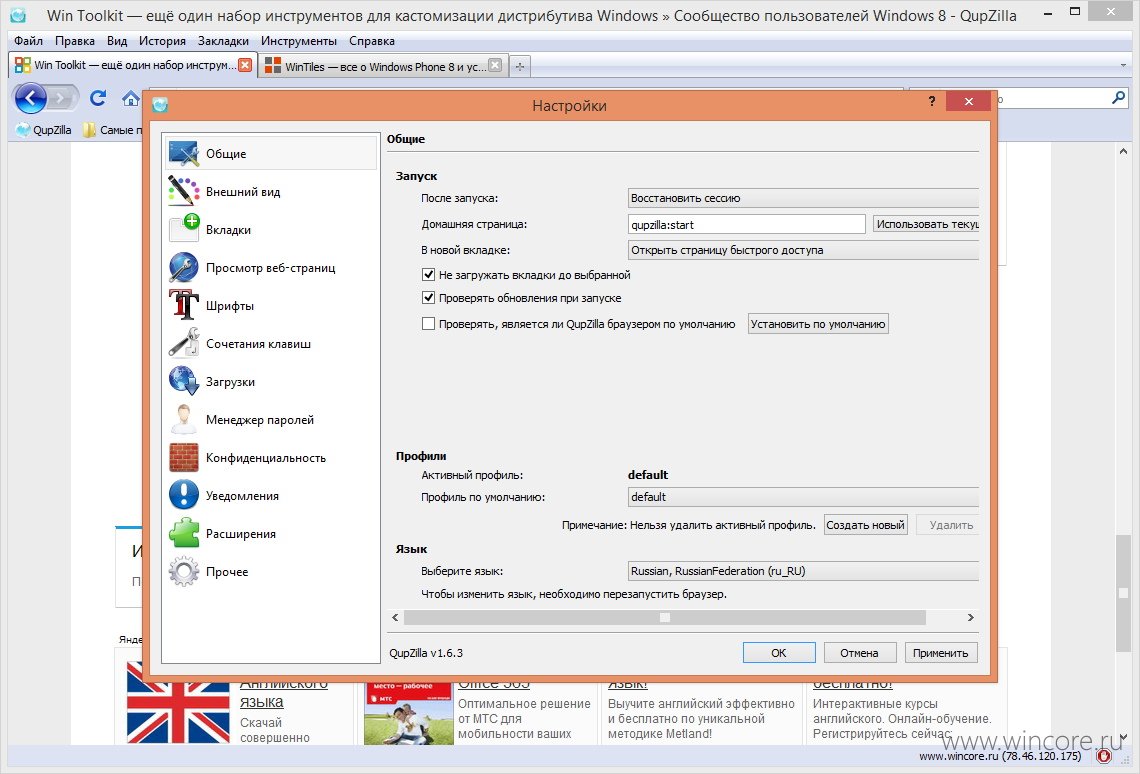Viewport: 1140px width, 774px height.
Task: Click the AdBlock icon in status bar
Action: tap(1104, 757)
